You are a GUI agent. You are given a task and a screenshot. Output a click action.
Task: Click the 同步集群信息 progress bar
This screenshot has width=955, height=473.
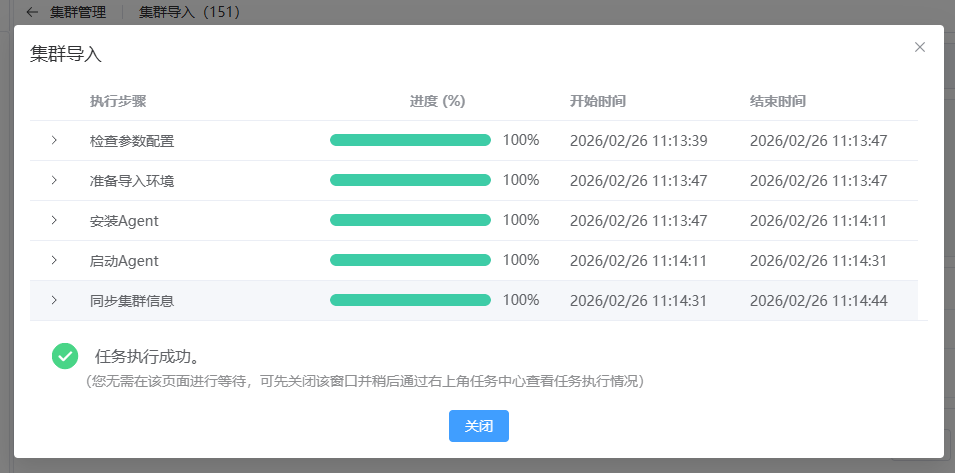click(410, 300)
